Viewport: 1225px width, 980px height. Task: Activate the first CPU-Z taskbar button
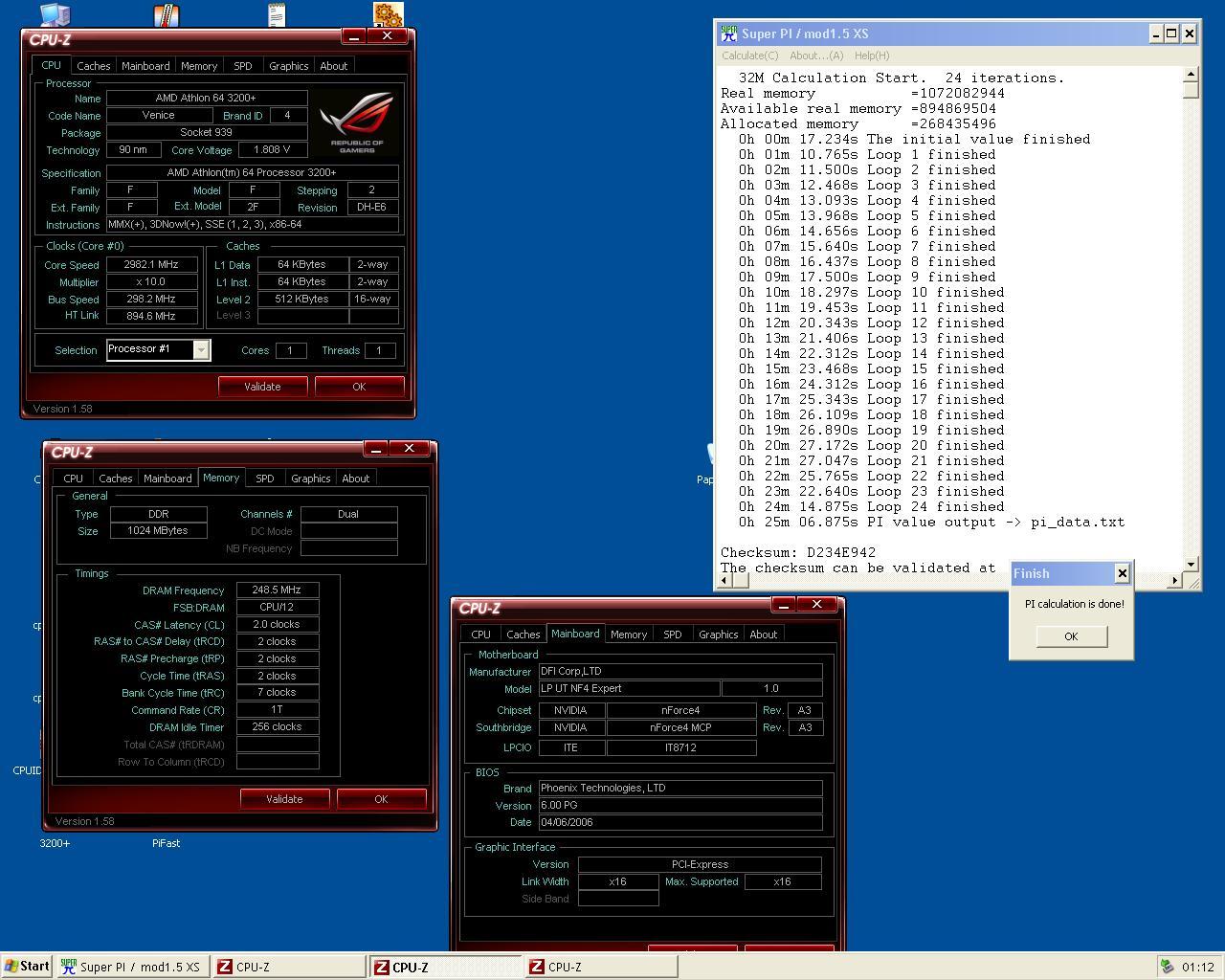(x=288, y=967)
